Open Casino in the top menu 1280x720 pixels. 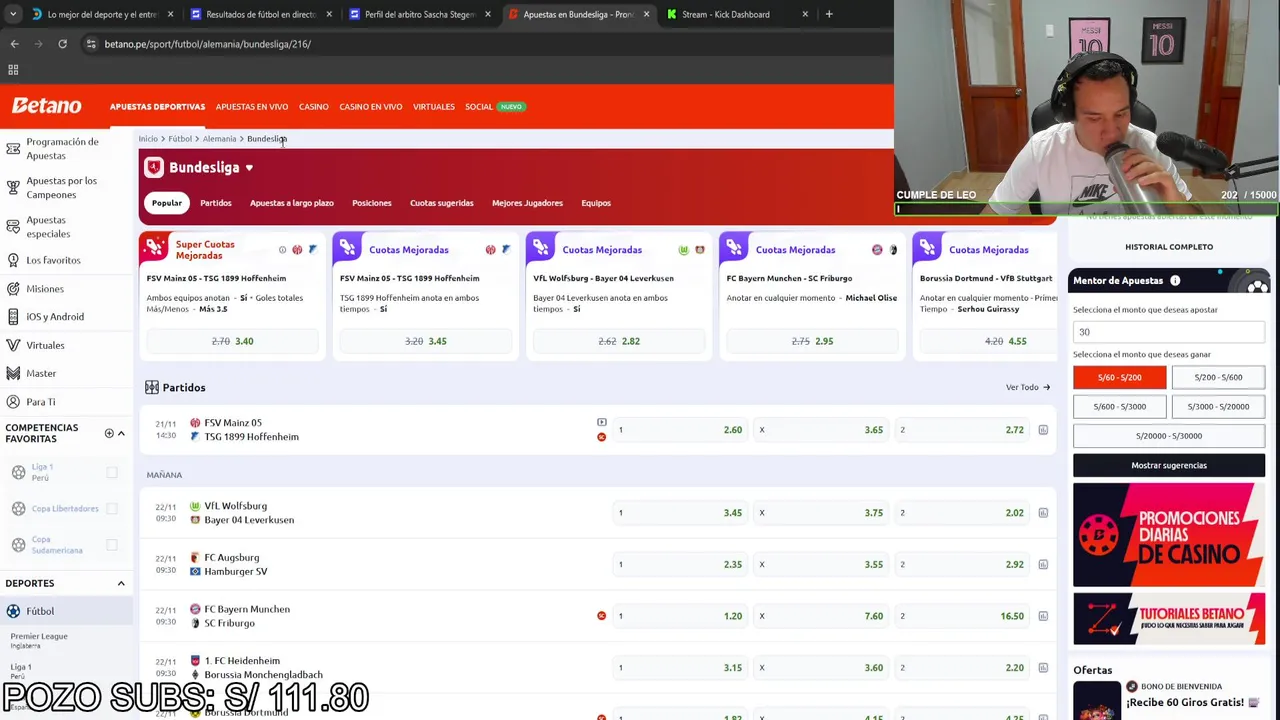pyautogui.click(x=314, y=107)
